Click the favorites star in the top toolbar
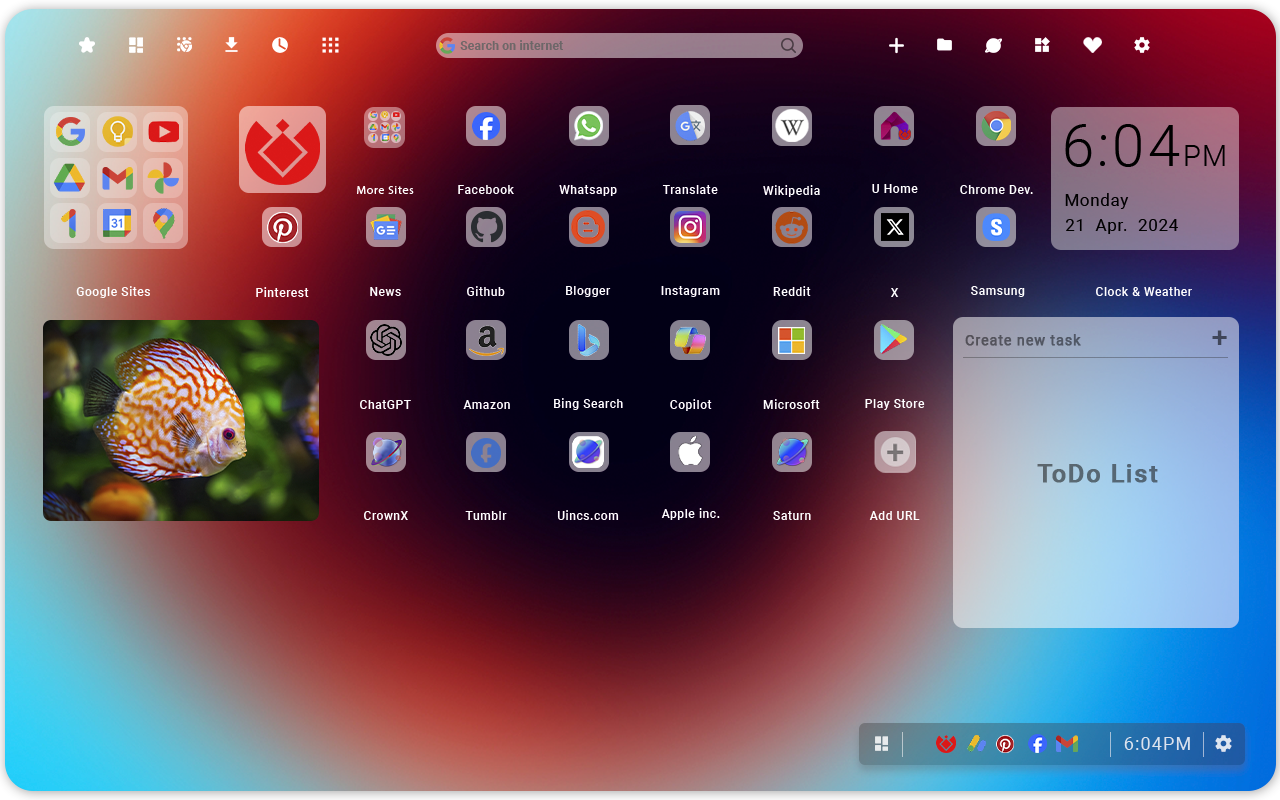 pos(86,45)
